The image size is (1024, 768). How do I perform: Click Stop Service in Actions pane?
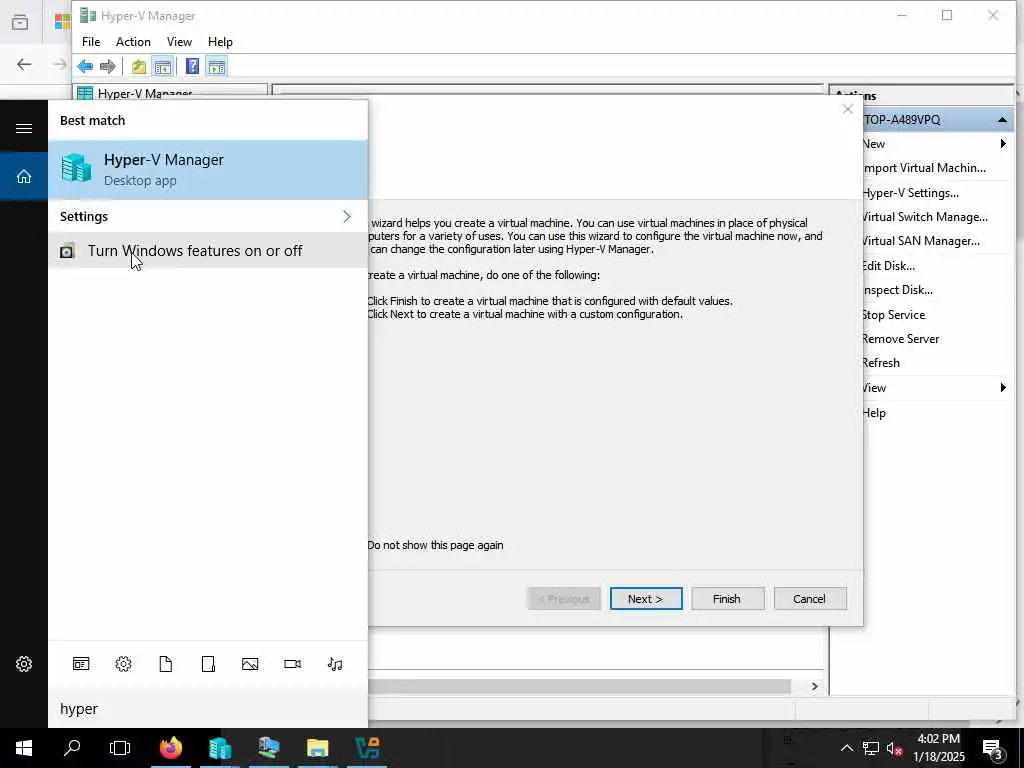point(893,315)
